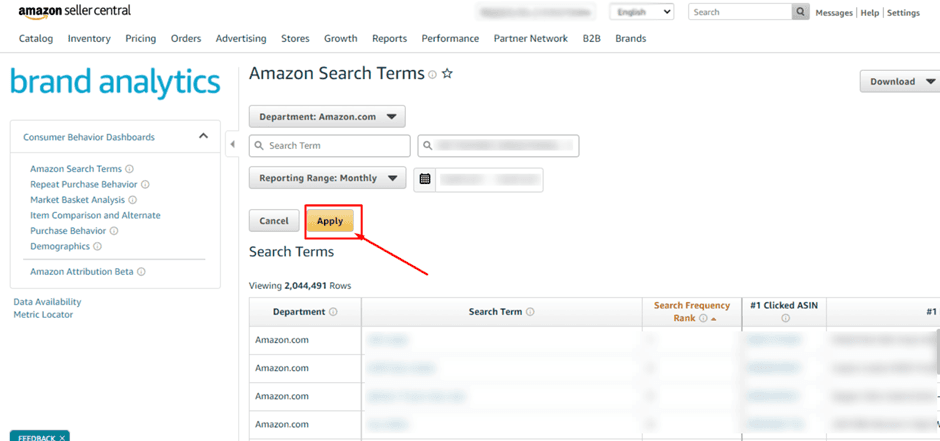This screenshot has width=940, height=441.
Task: Open the Settings link
Action: point(903,13)
